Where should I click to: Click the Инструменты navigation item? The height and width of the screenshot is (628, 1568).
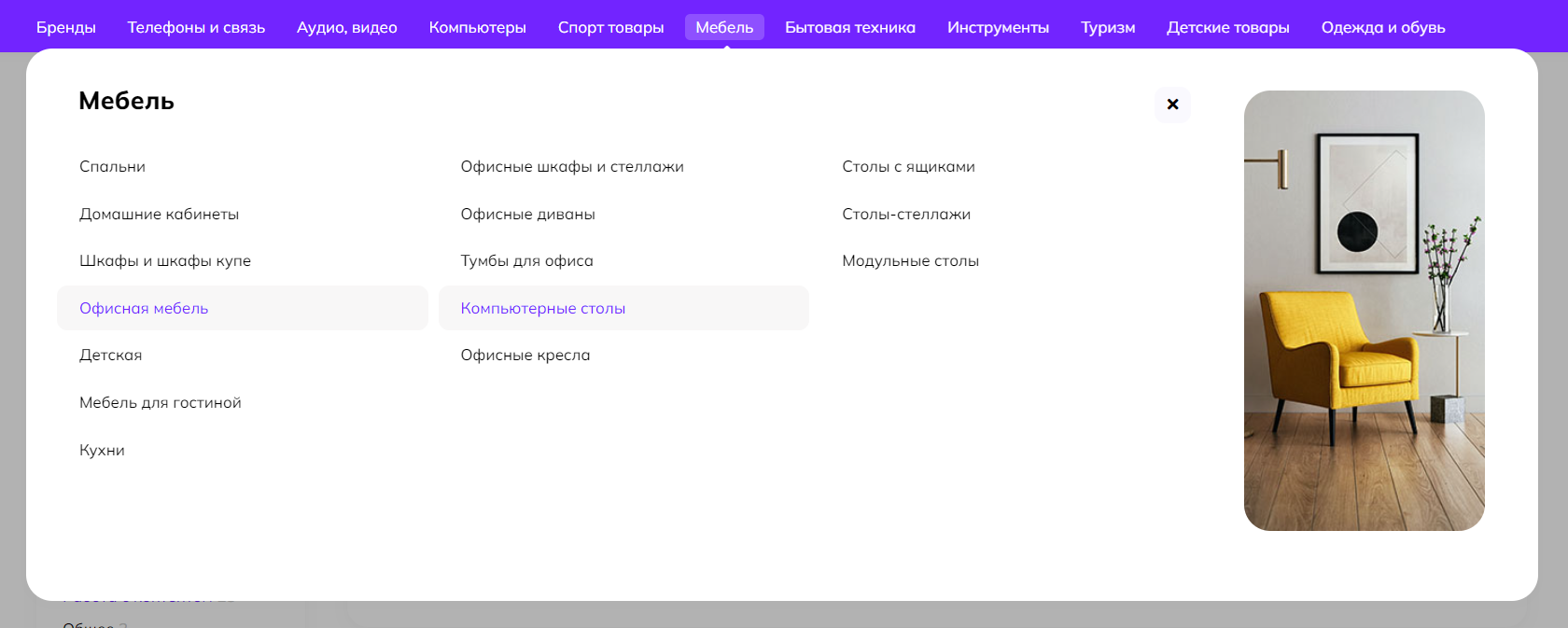point(998,28)
